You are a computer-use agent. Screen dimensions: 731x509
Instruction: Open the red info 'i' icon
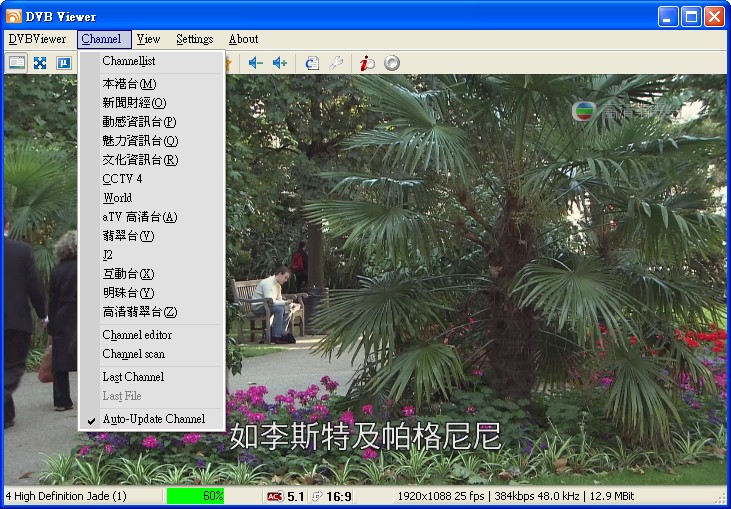[367, 63]
